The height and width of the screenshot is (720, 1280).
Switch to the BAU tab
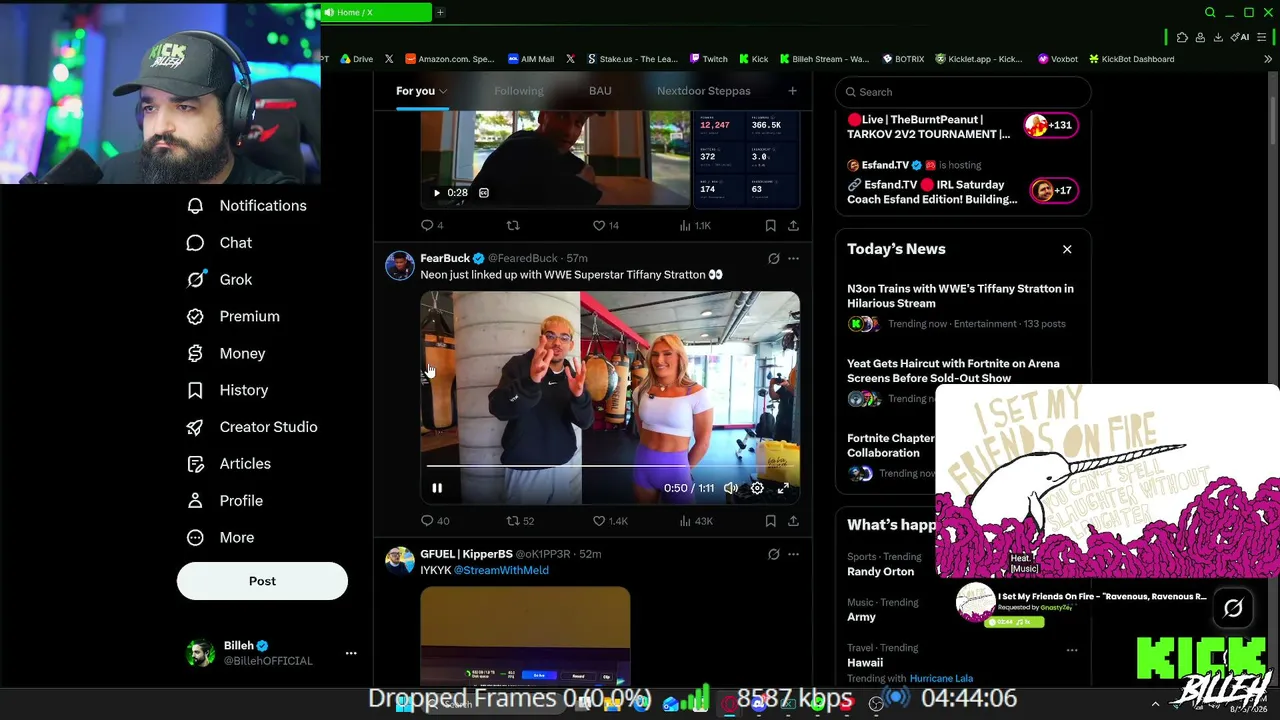tap(600, 91)
